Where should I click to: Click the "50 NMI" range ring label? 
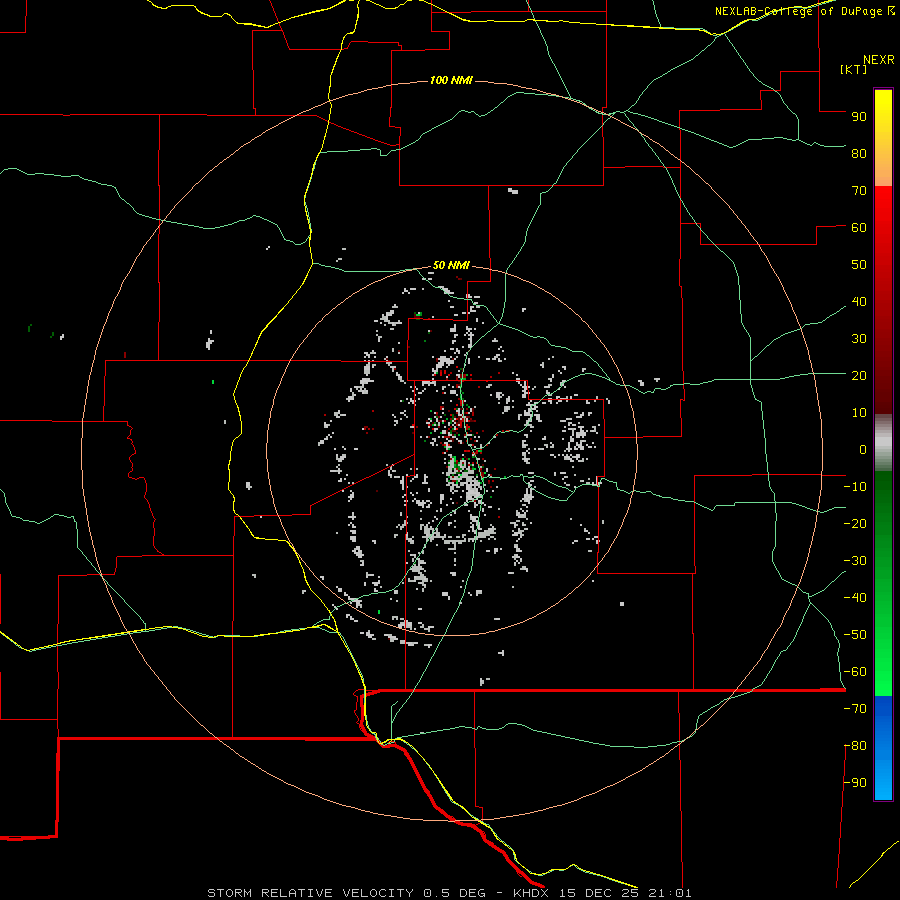pos(451,265)
